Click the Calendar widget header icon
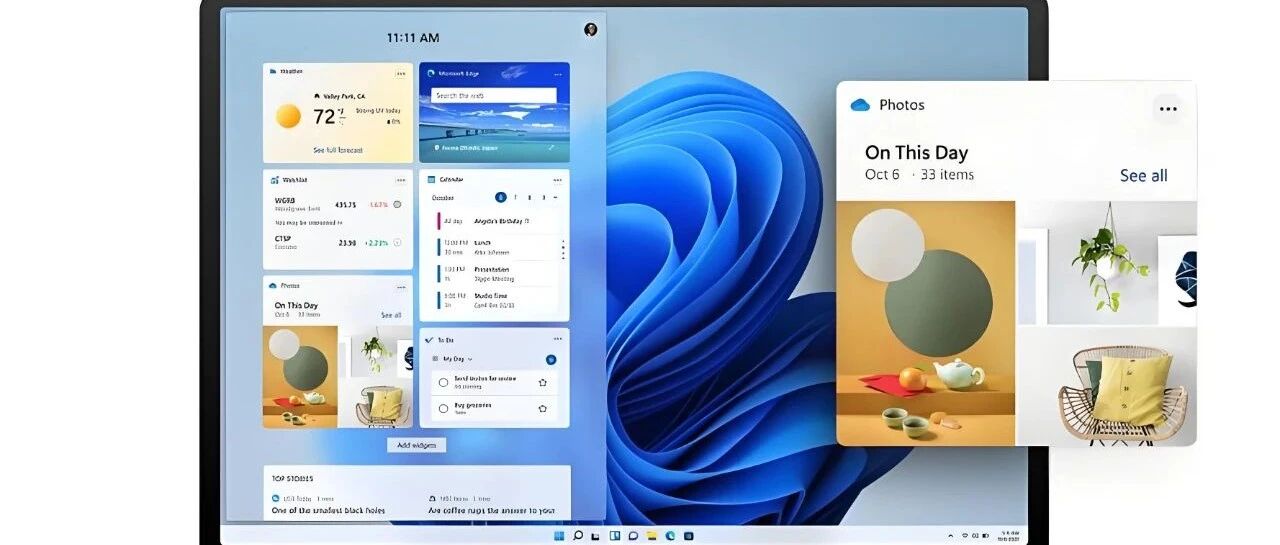Viewport: 1280px width, 545px height. [x=431, y=180]
